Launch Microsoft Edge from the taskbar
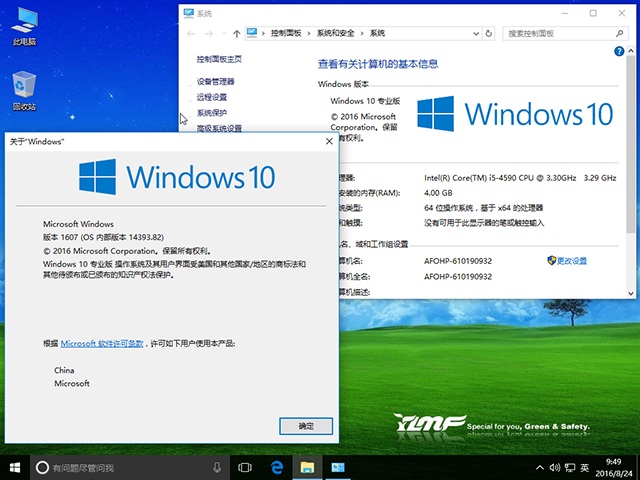The height and width of the screenshot is (480, 640). point(276,467)
